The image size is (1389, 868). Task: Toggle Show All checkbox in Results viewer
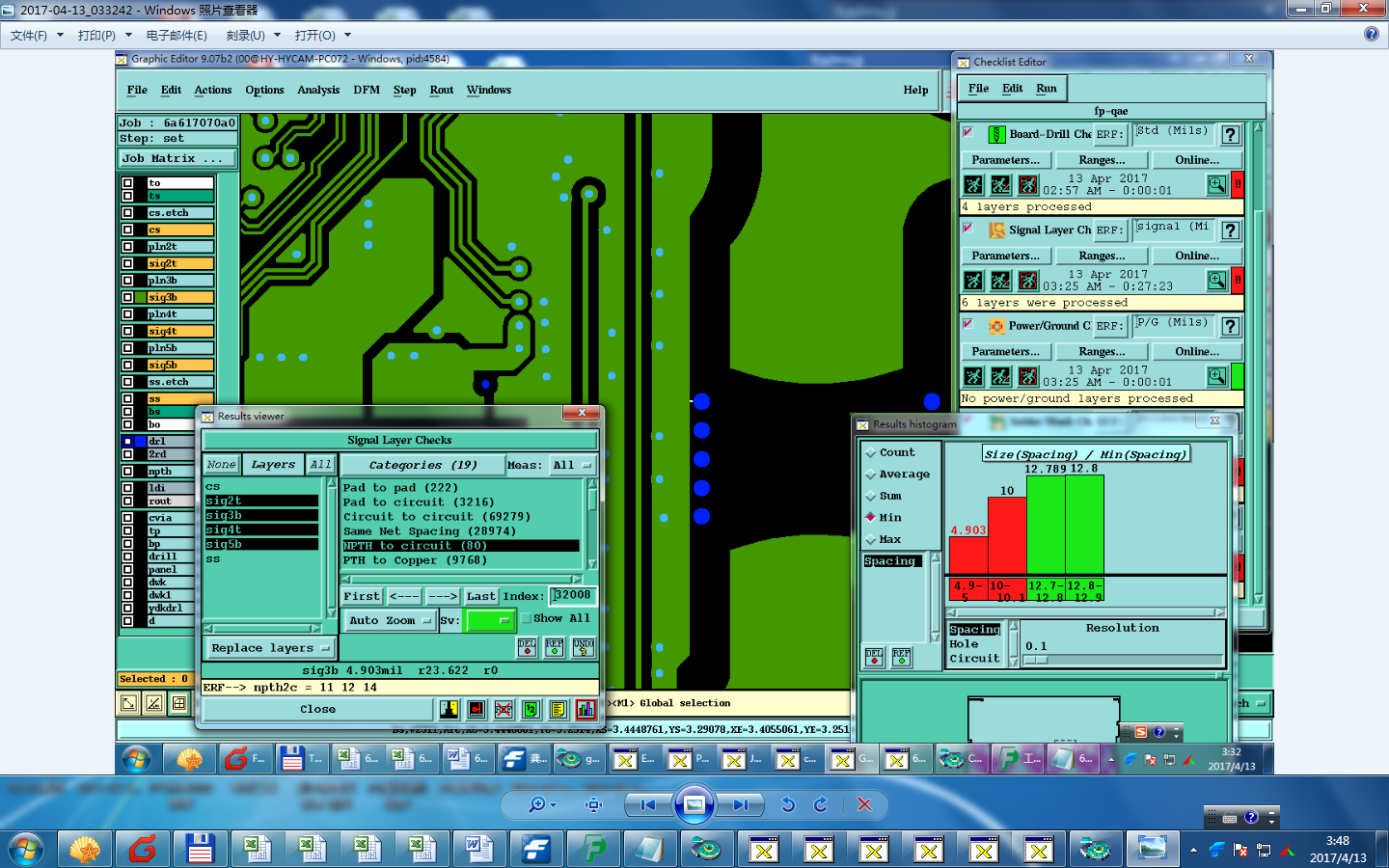tap(527, 619)
